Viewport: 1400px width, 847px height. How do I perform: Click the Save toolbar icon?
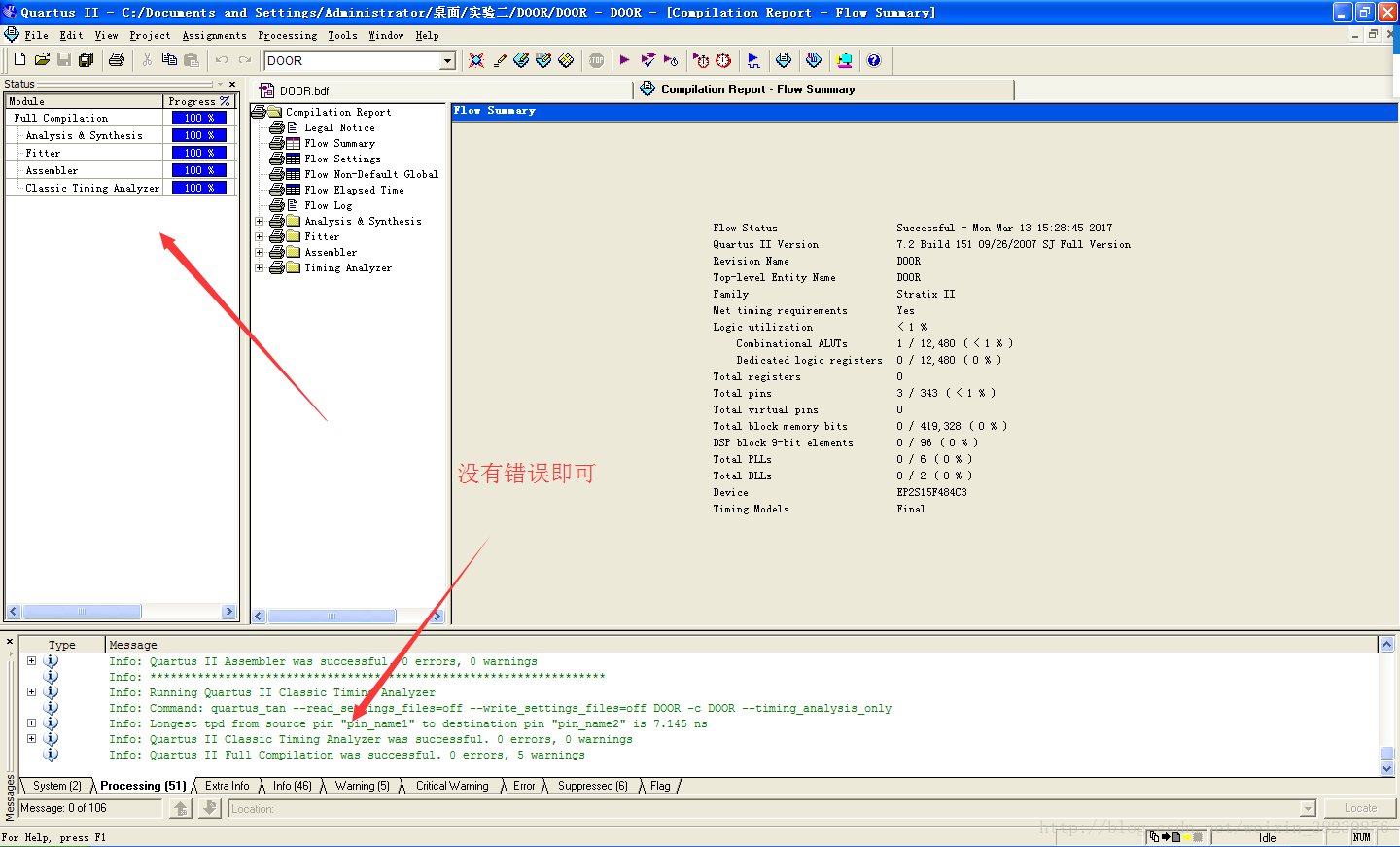click(64, 60)
